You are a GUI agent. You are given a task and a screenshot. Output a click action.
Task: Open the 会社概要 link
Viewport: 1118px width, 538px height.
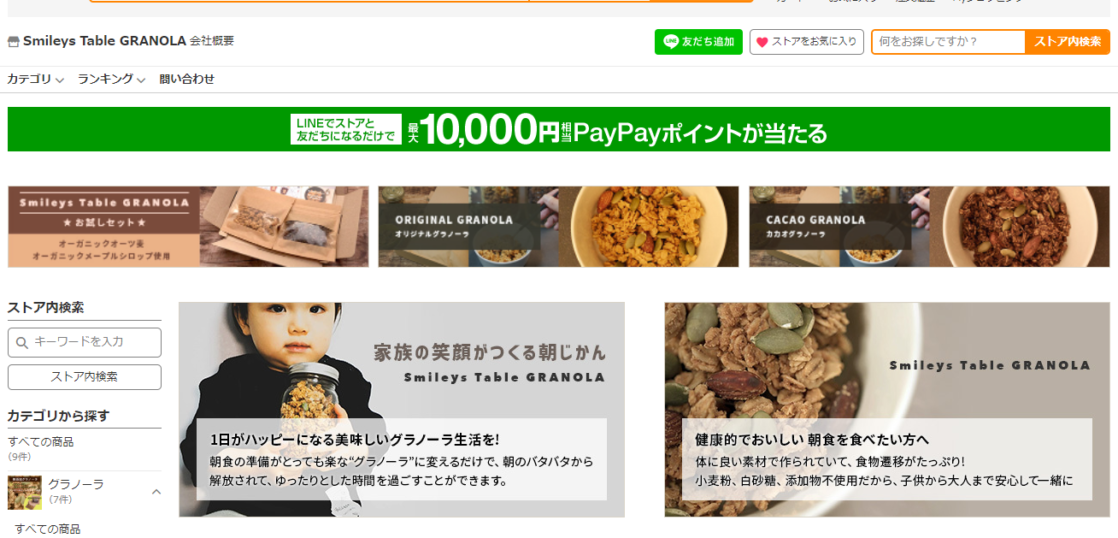coord(212,41)
